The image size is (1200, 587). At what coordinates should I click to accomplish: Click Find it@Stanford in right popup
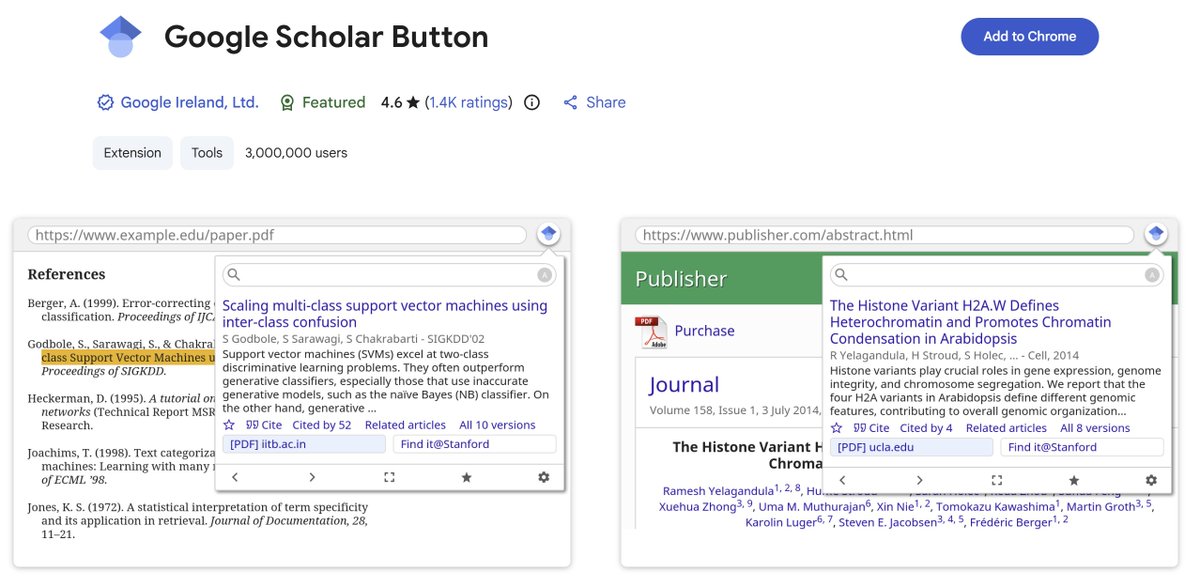tap(1083, 447)
